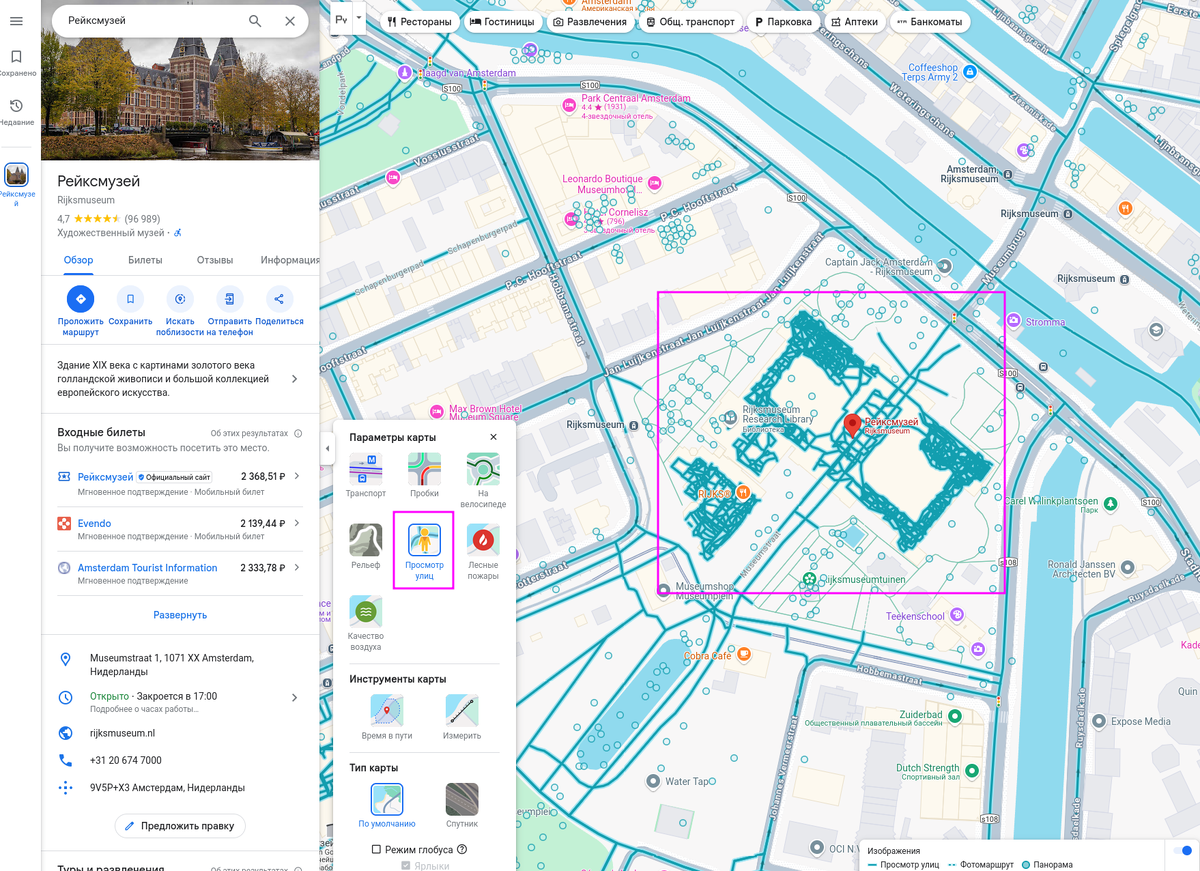Filter by Банкоматы chip
Screen dimensions: 1200x871
(x=929, y=21)
